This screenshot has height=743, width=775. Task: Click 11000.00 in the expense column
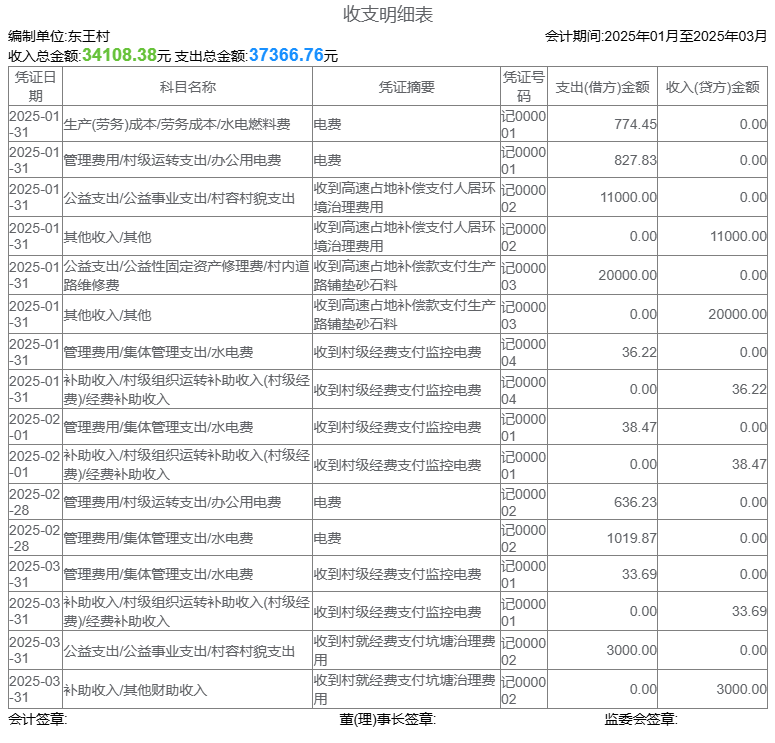628,197
